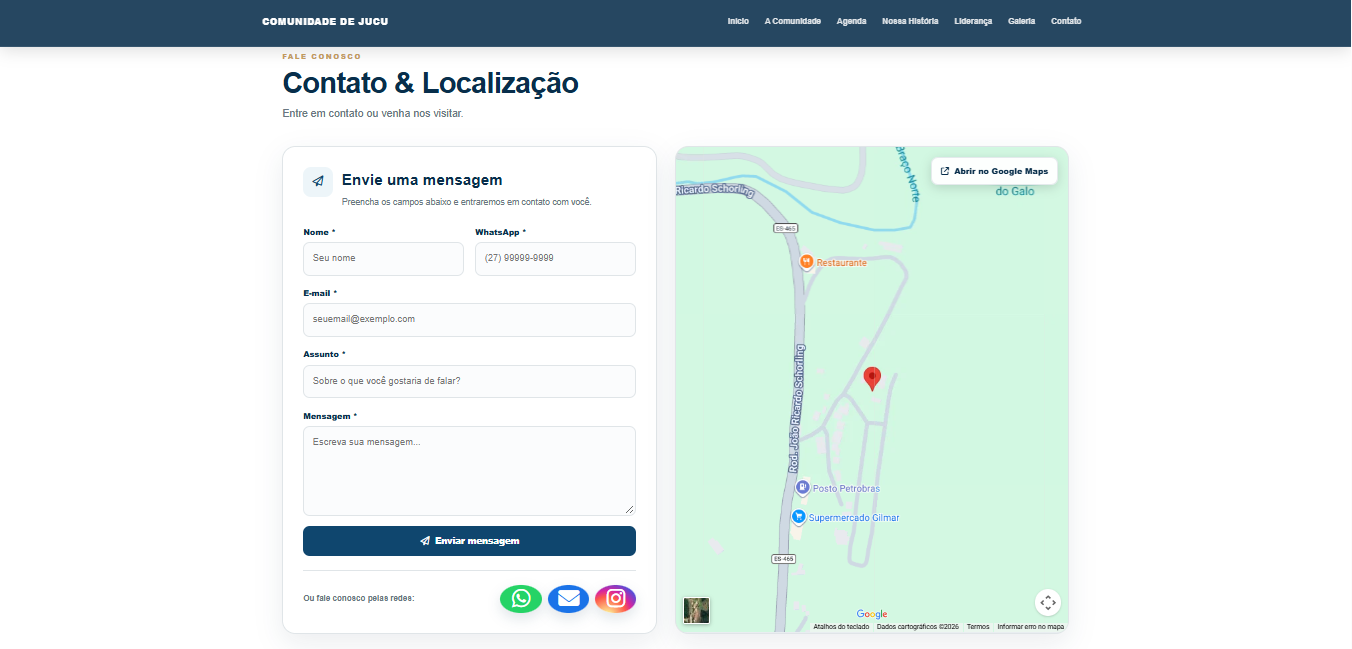Open the map camera controls button
Image resolution: width=1352 pixels, height=649 pixels.
[1047, 602]
